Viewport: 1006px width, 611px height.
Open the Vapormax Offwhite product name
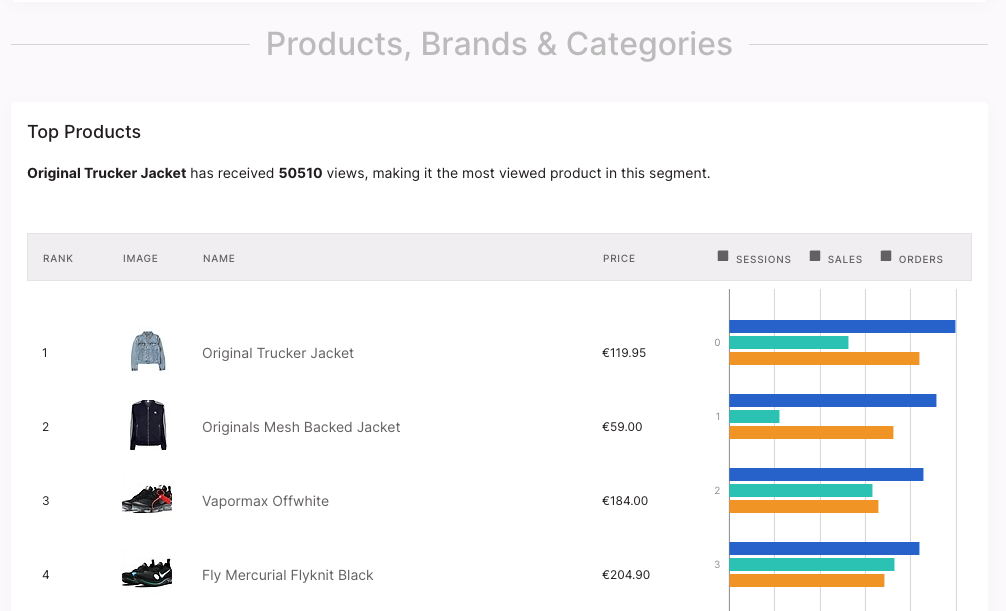[265, 501]
